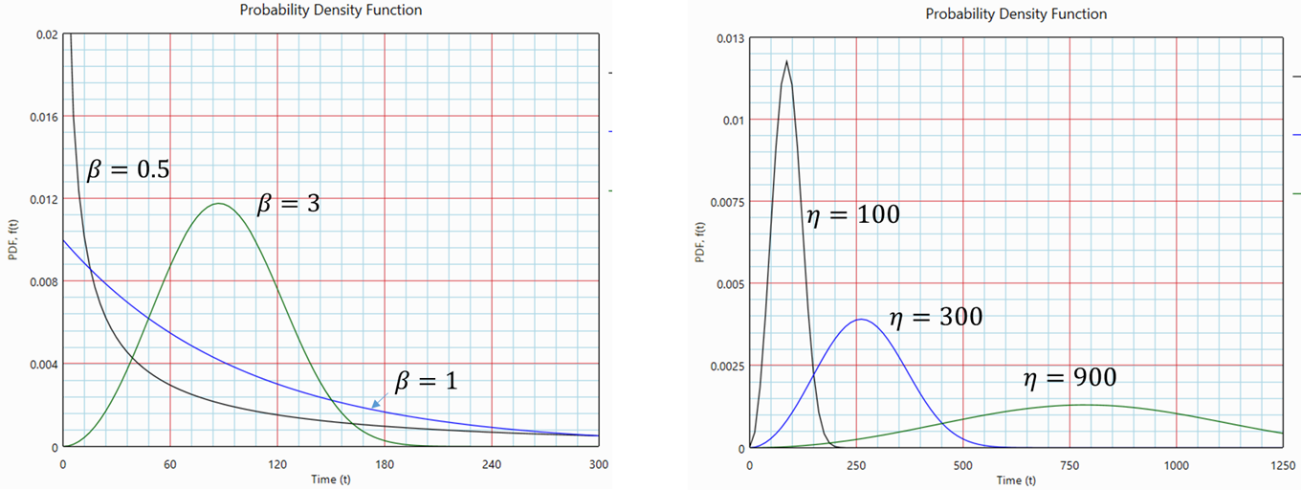Click the peak of the blue η = 300 curve
The image size is (1301, 490).
coord(860,319)
